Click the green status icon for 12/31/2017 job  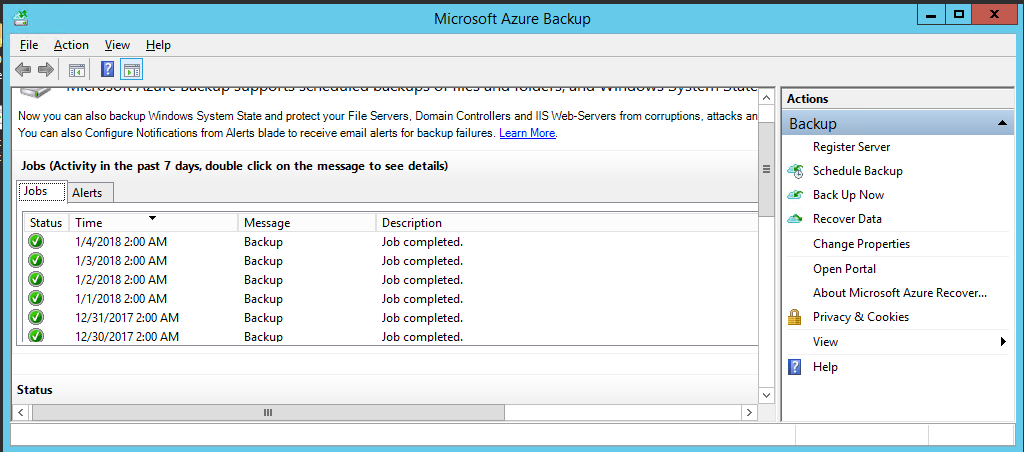(x=36, y=317)
